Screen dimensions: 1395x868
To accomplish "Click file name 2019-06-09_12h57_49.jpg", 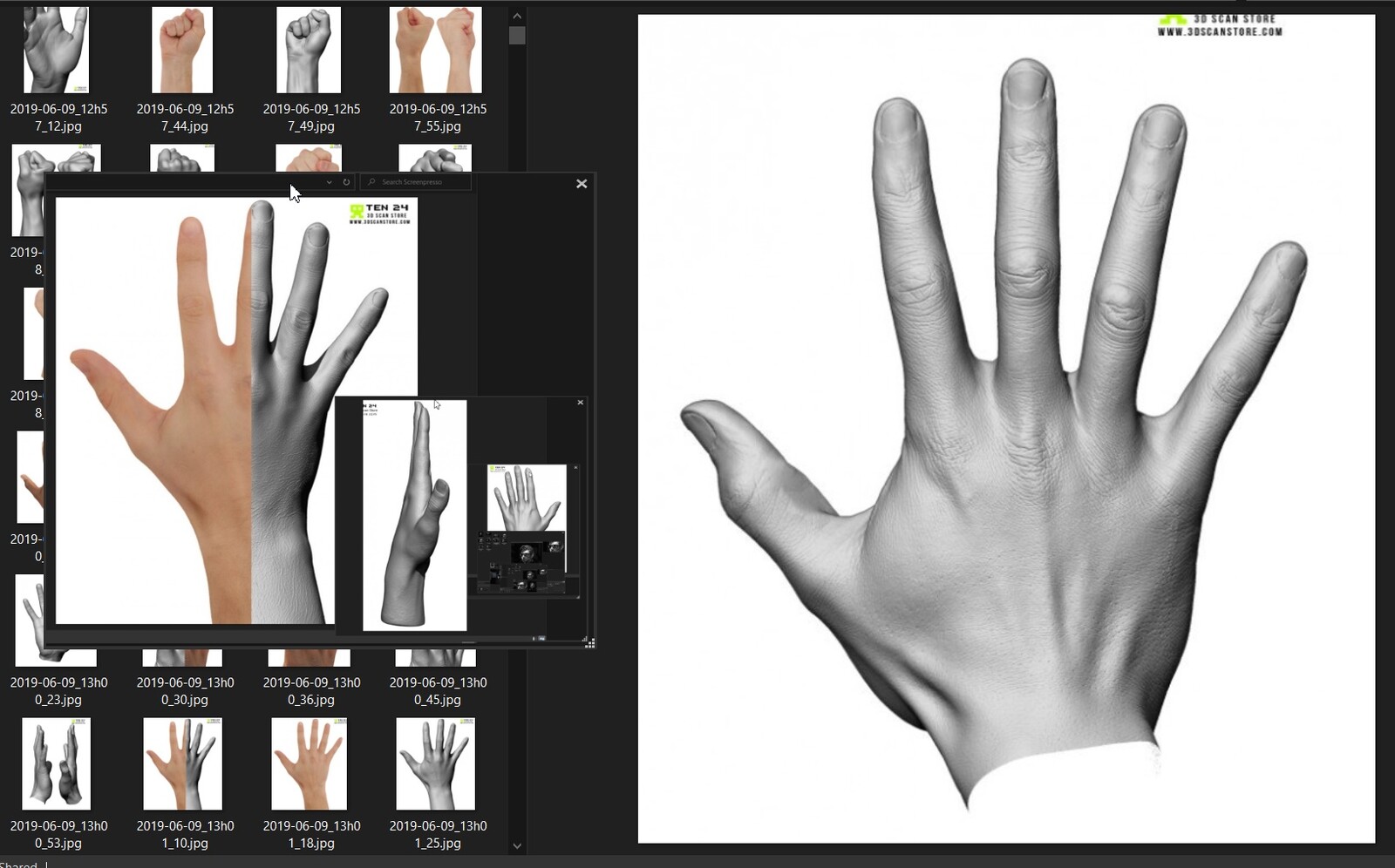I will (x=311, y=118).
